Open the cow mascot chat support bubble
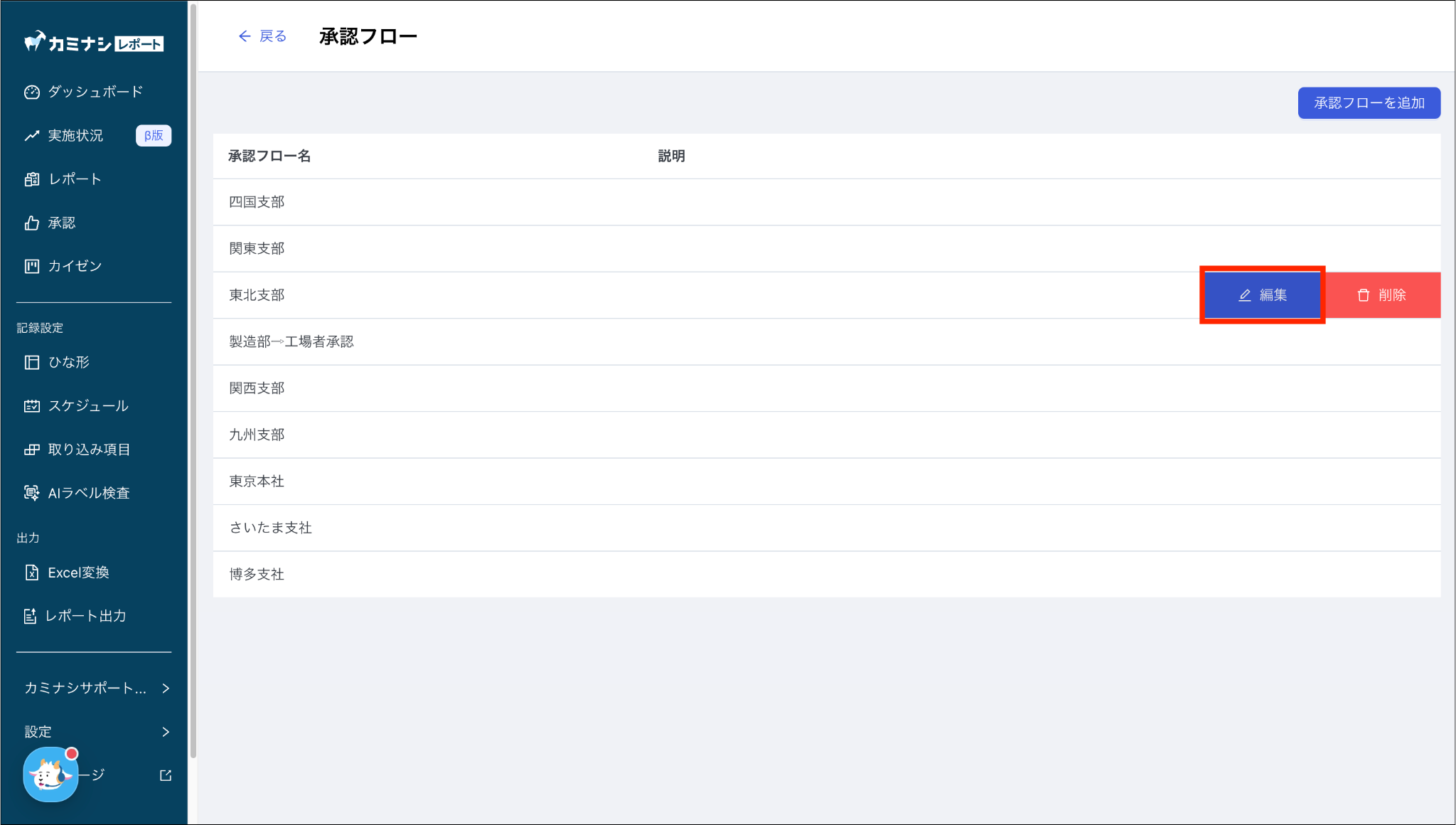Screen dimensions: 1456x825 (x=50, y=775)
